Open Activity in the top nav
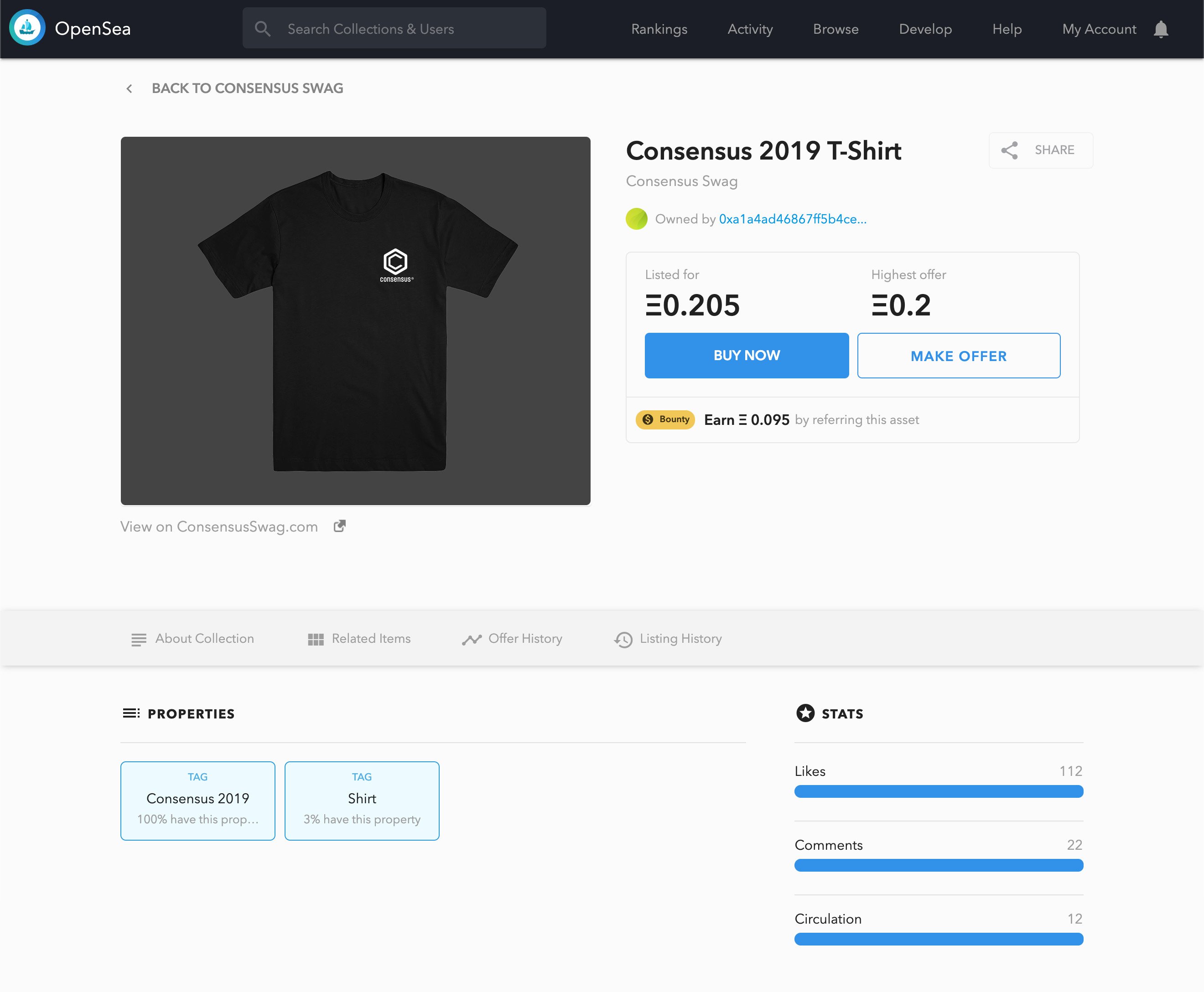 tap(750, 29)
